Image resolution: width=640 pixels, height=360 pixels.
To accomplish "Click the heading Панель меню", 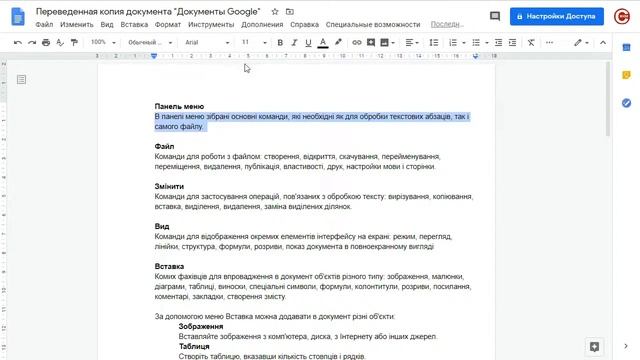I will coord(179,107).
